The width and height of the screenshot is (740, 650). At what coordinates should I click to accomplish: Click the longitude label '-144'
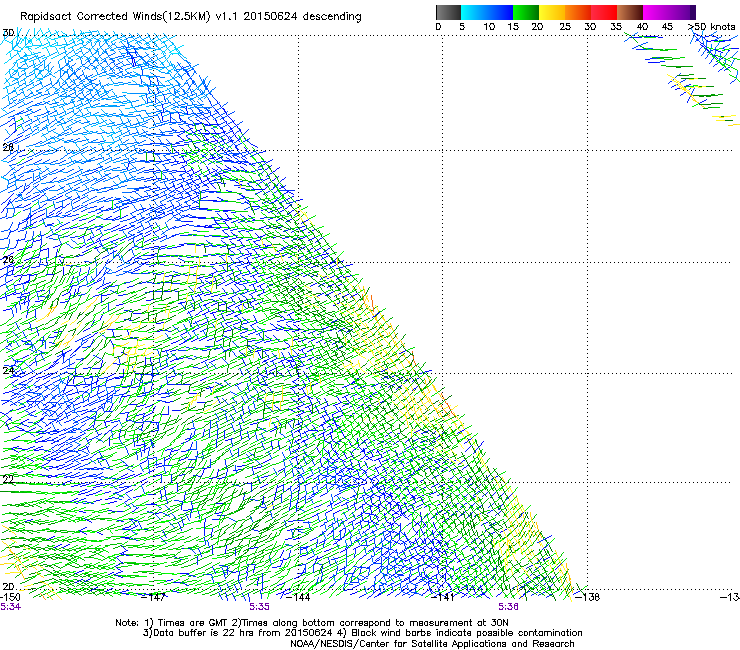click(298, 597)
